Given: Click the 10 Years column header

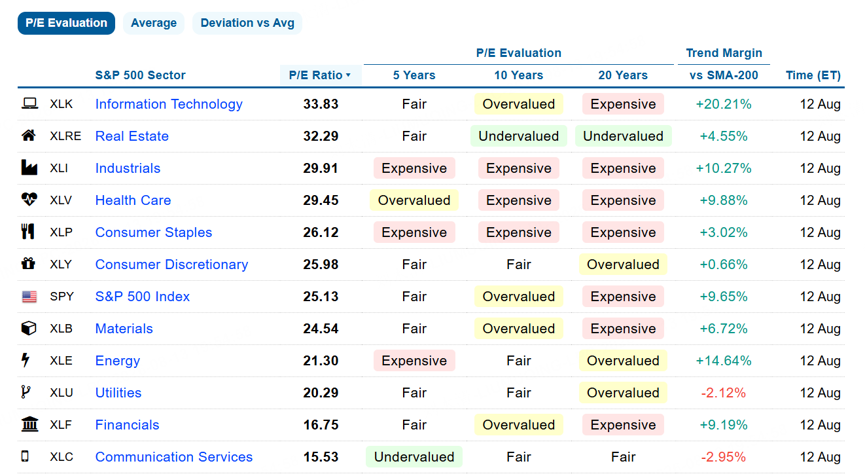Looking at the screenshot, I should [519, 75].
